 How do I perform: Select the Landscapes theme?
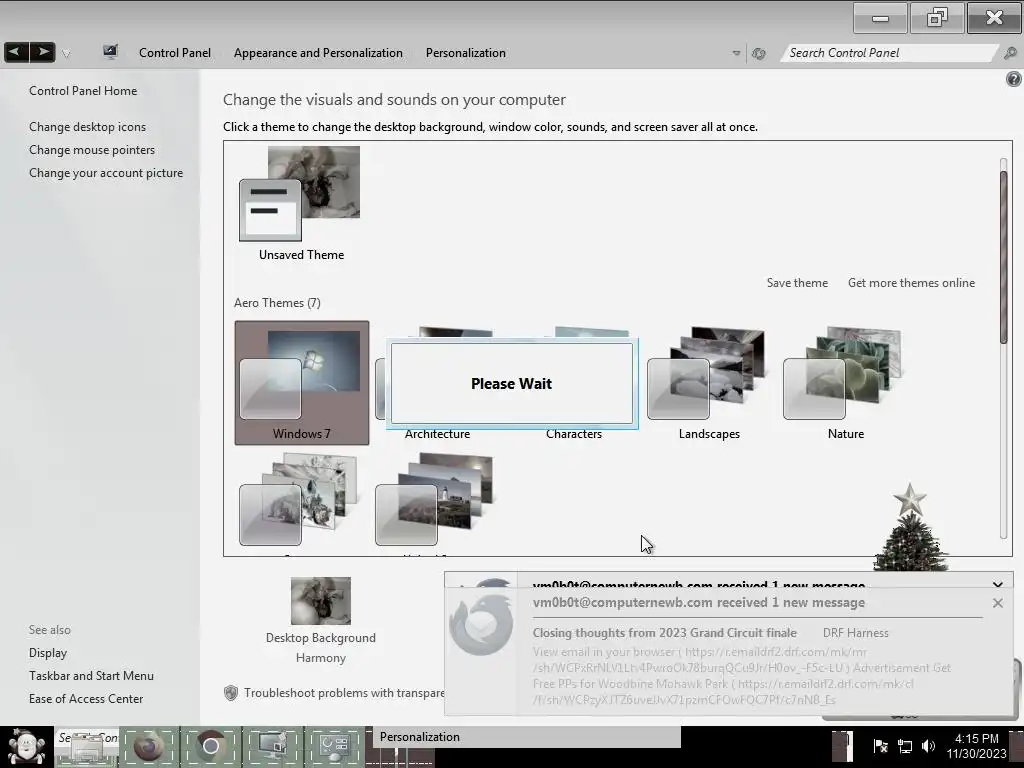[709, 383]
